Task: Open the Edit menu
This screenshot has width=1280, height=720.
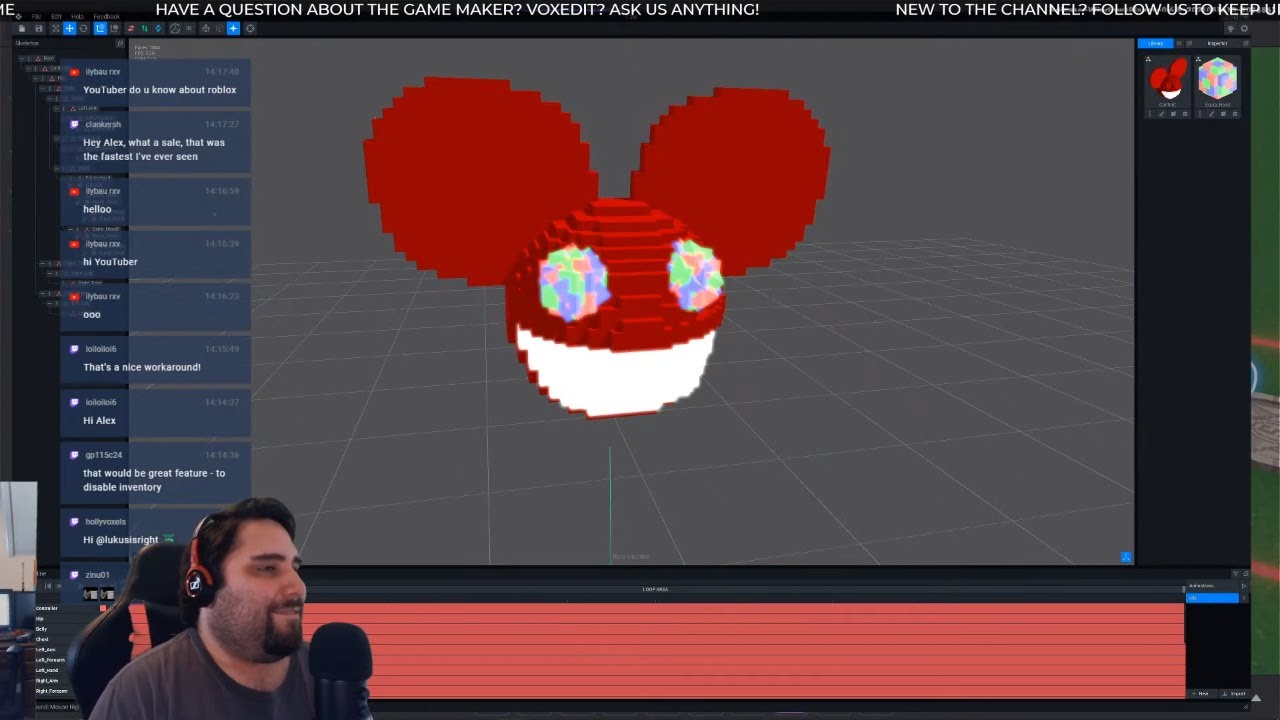Action: point(56,17)
